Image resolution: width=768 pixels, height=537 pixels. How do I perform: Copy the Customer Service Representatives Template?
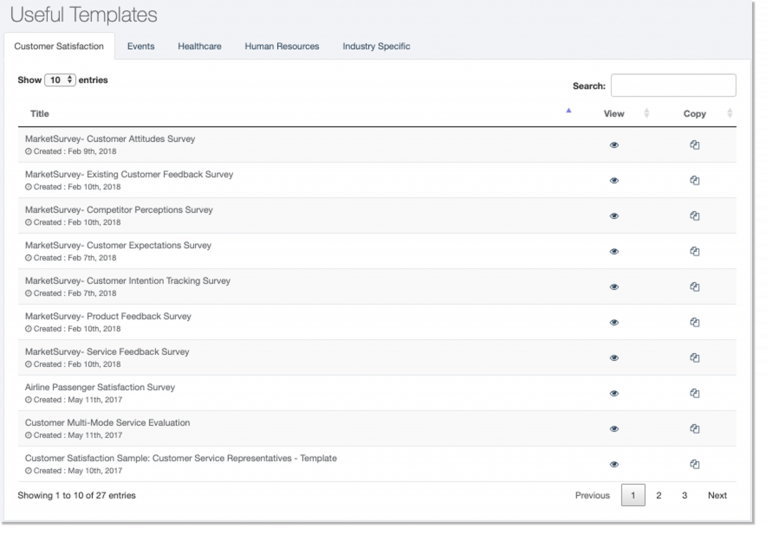pyautogui.click(x=695, y=464)
